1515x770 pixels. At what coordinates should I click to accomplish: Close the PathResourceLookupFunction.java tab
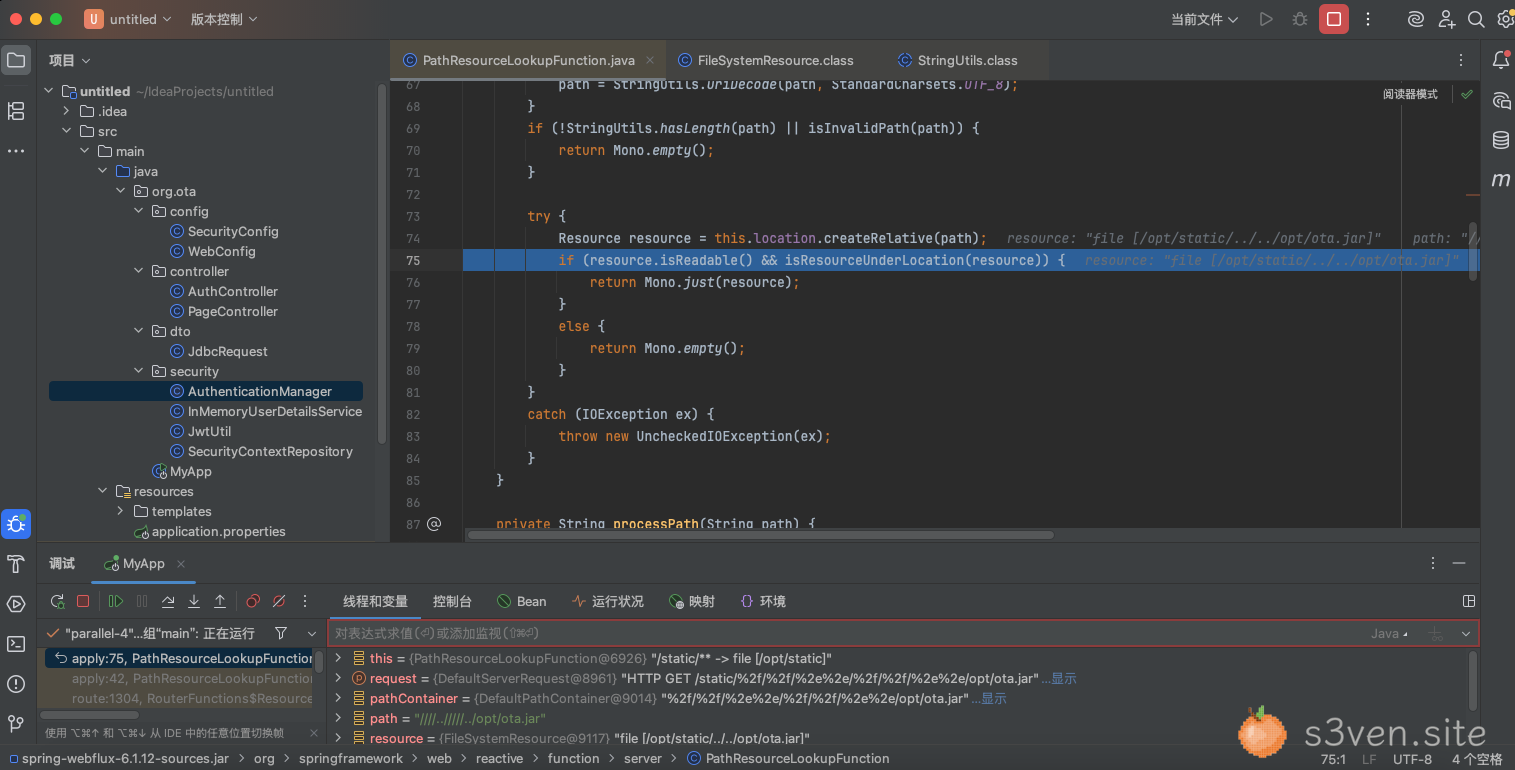(x=650, y=60)
